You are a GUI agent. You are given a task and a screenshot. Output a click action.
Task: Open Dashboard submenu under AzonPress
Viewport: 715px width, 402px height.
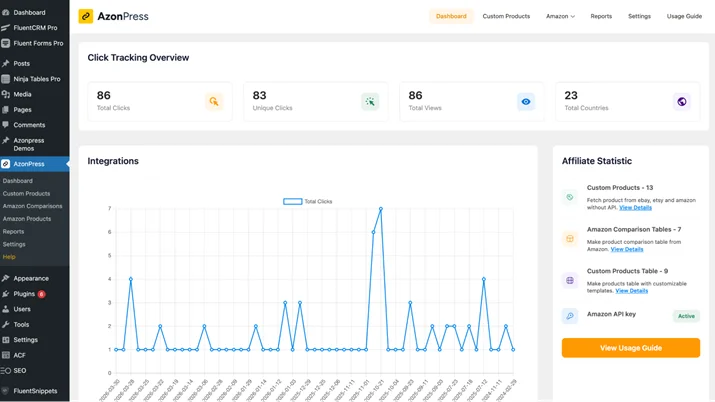(x=18, y=181)
